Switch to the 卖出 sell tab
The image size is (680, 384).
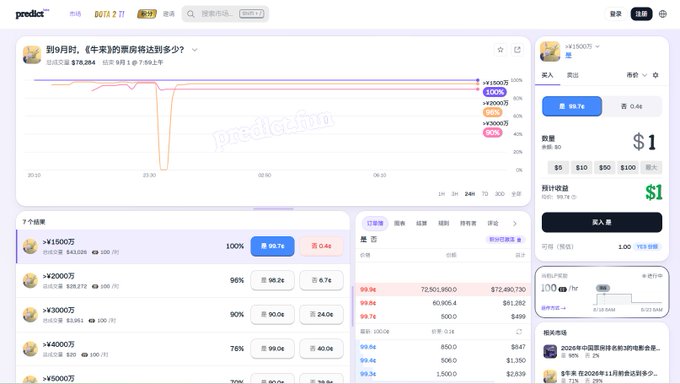[x=572, y=75]
